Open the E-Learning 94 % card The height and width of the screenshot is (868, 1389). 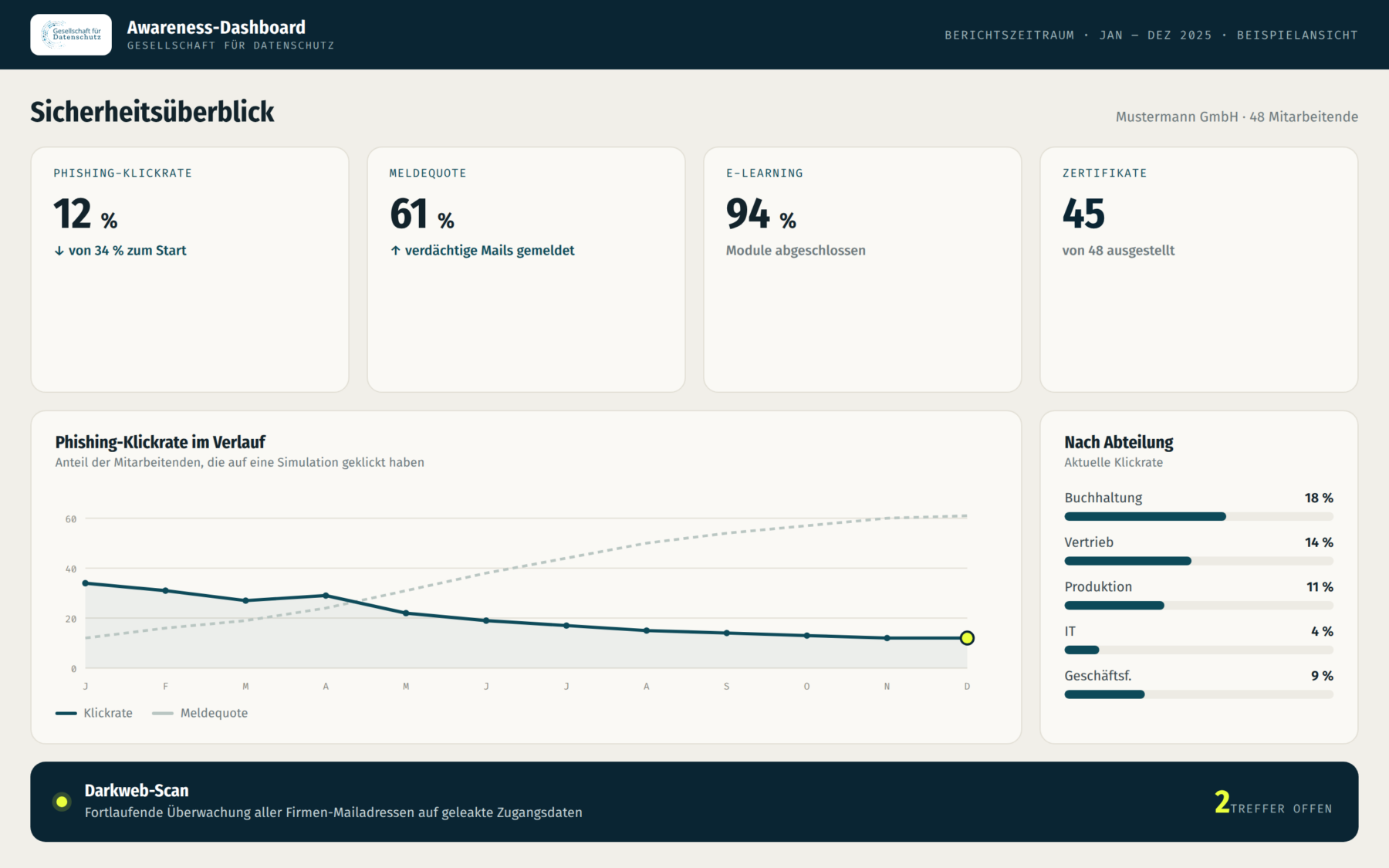(863, 269)
